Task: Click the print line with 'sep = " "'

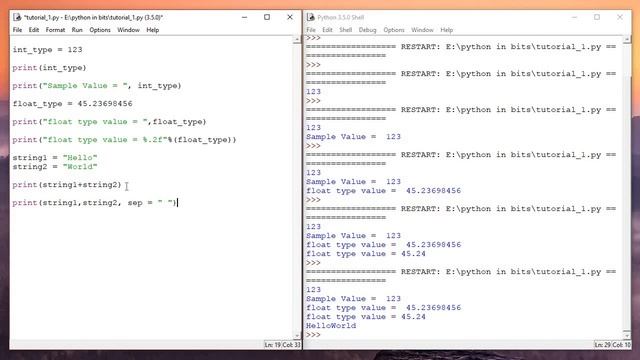Action: tap(95, 202)
